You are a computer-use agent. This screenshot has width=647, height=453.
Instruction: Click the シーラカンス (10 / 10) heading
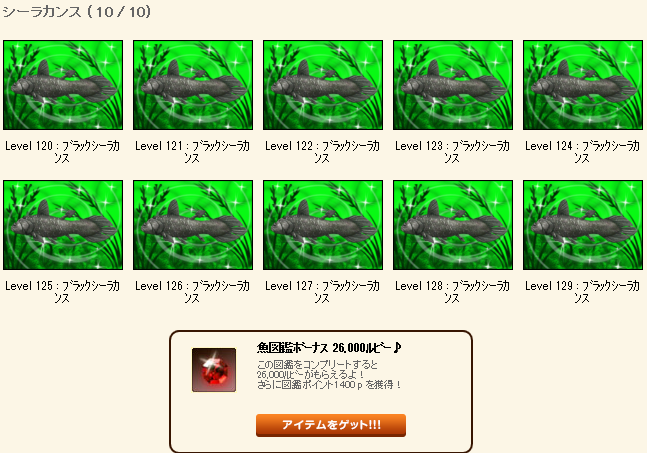[x=77, y=12]
